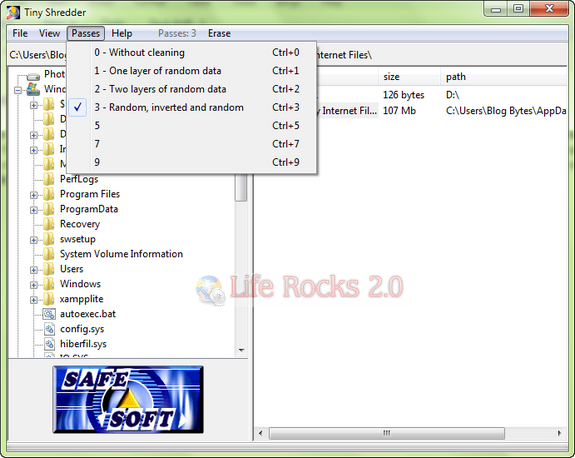Click the System Volume Information folder icon
Viewport: 575px width, 458px height.
click(x=48, y=254)
